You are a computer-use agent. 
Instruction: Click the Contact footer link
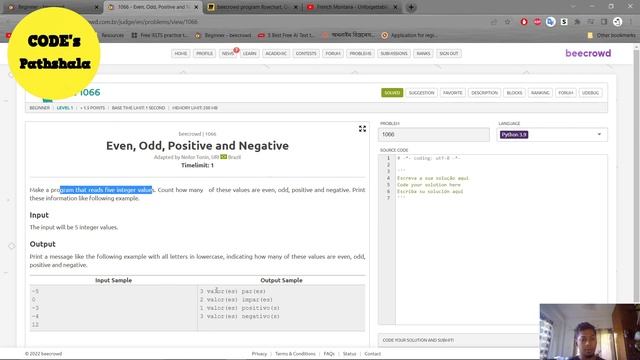(372, 354)
